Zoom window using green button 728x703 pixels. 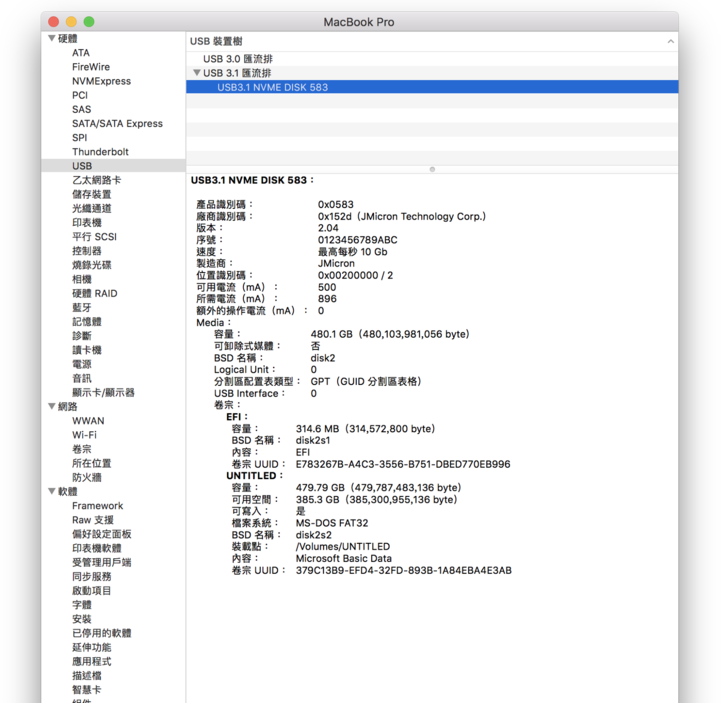89,22
